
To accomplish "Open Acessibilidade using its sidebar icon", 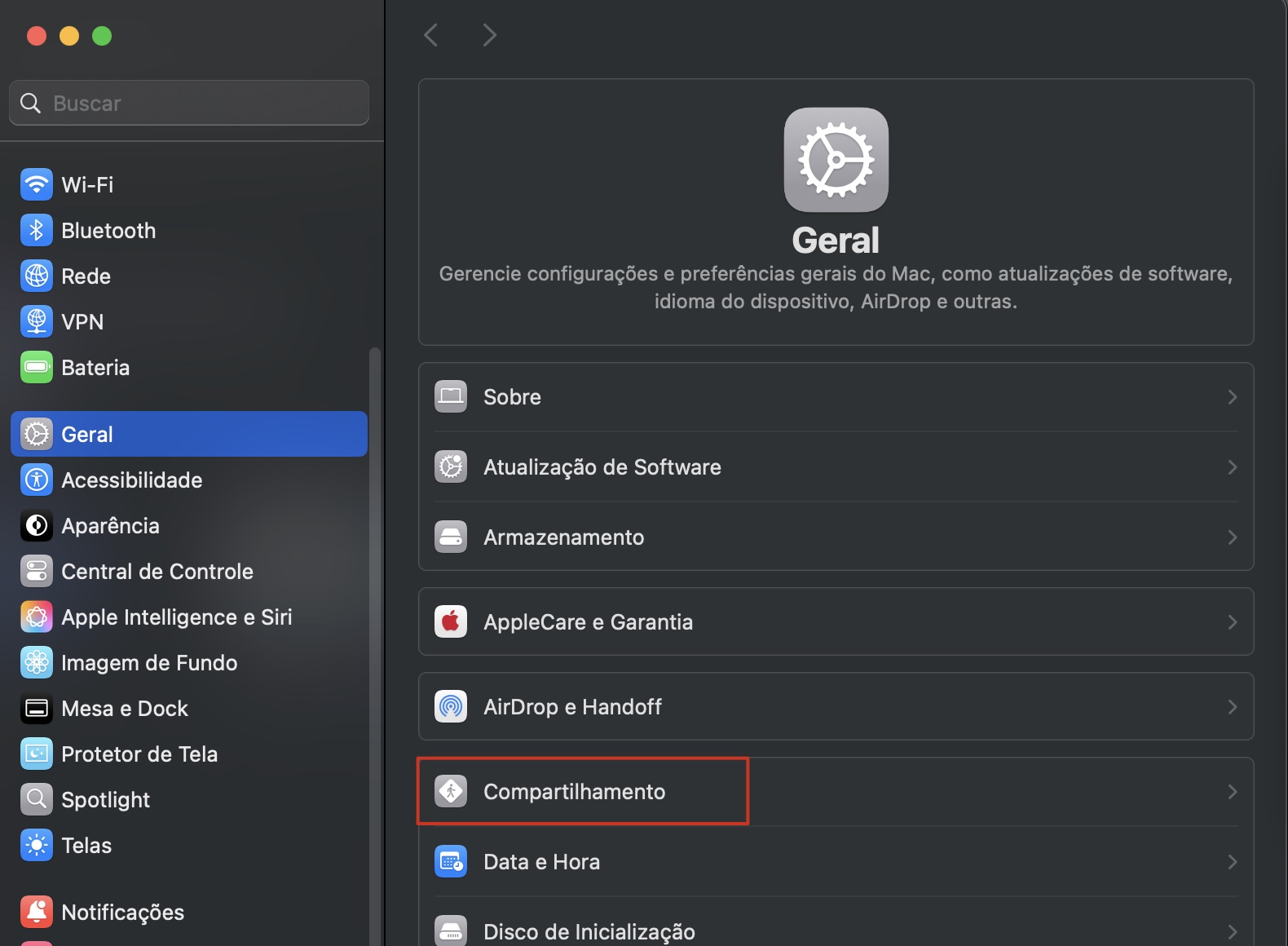I will click(36, 480).
